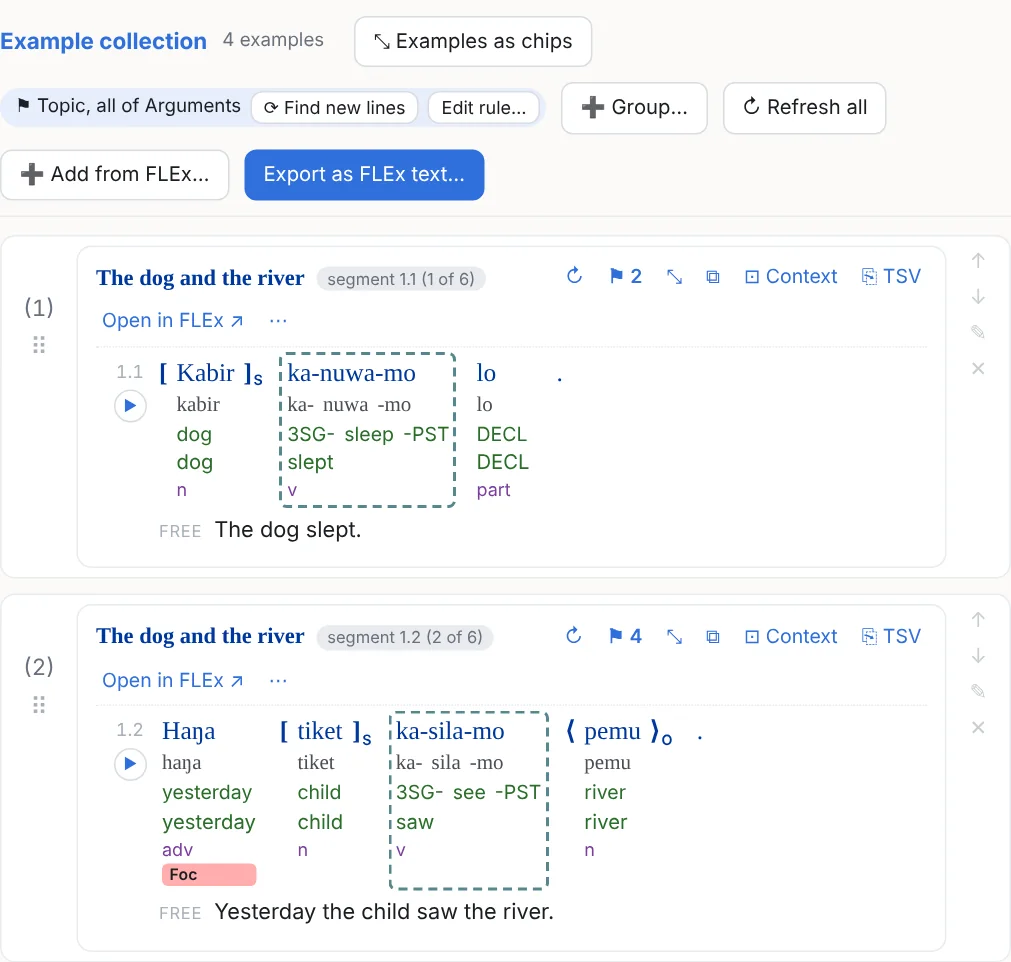Refresh example 2 via the reload icon
This screenshot has width=1011, height=962.
[x=574, y=636]
